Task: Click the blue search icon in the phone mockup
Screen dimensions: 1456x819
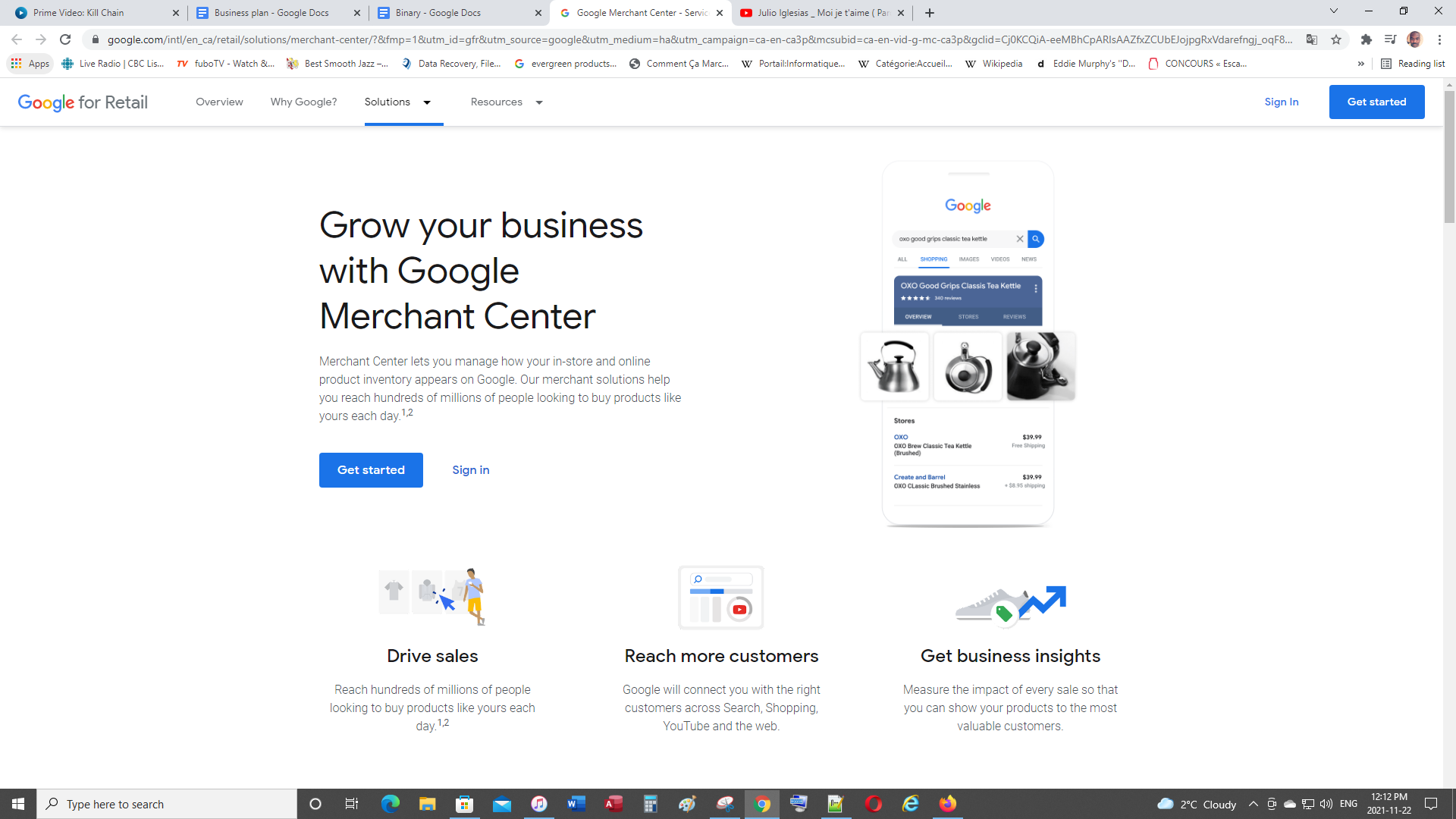Action: [1035, 239]
